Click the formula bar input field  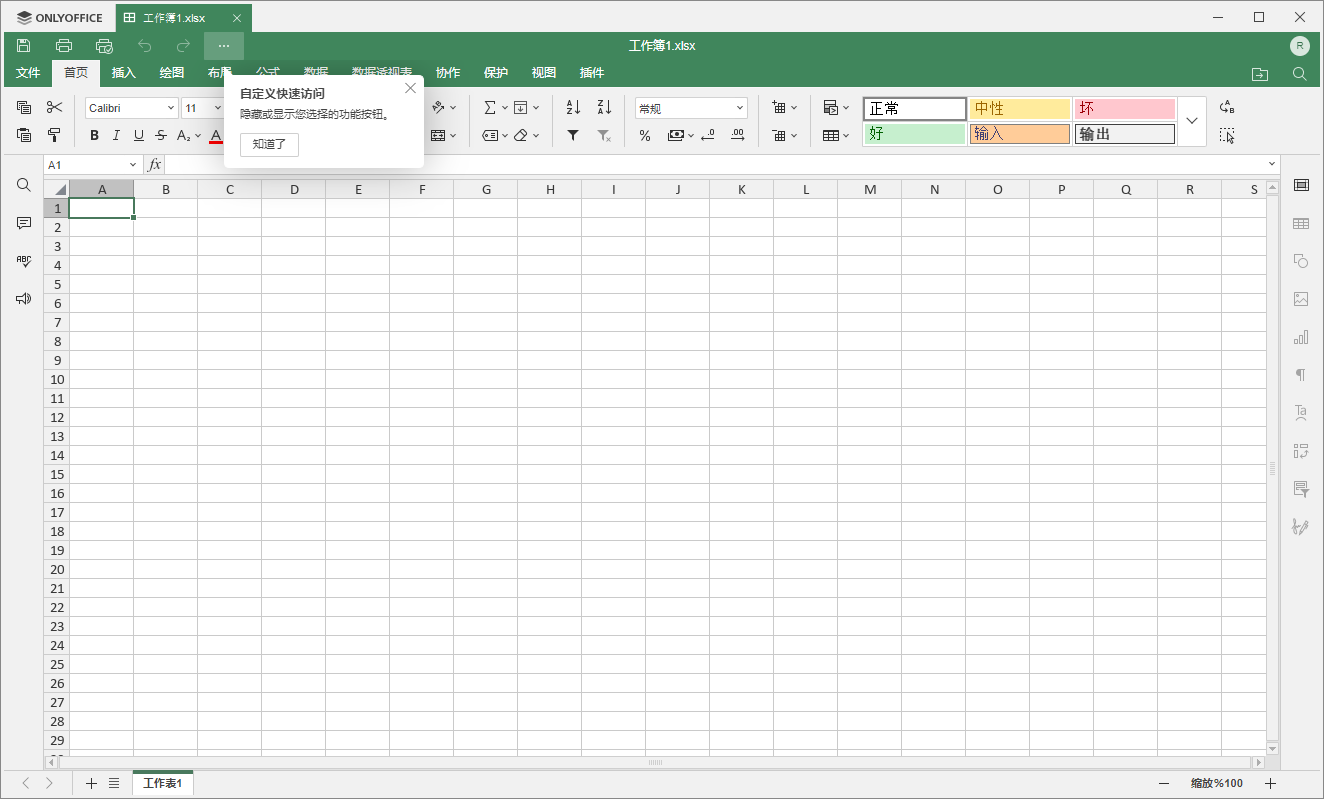pyautogui.click(x=715, y=164)
